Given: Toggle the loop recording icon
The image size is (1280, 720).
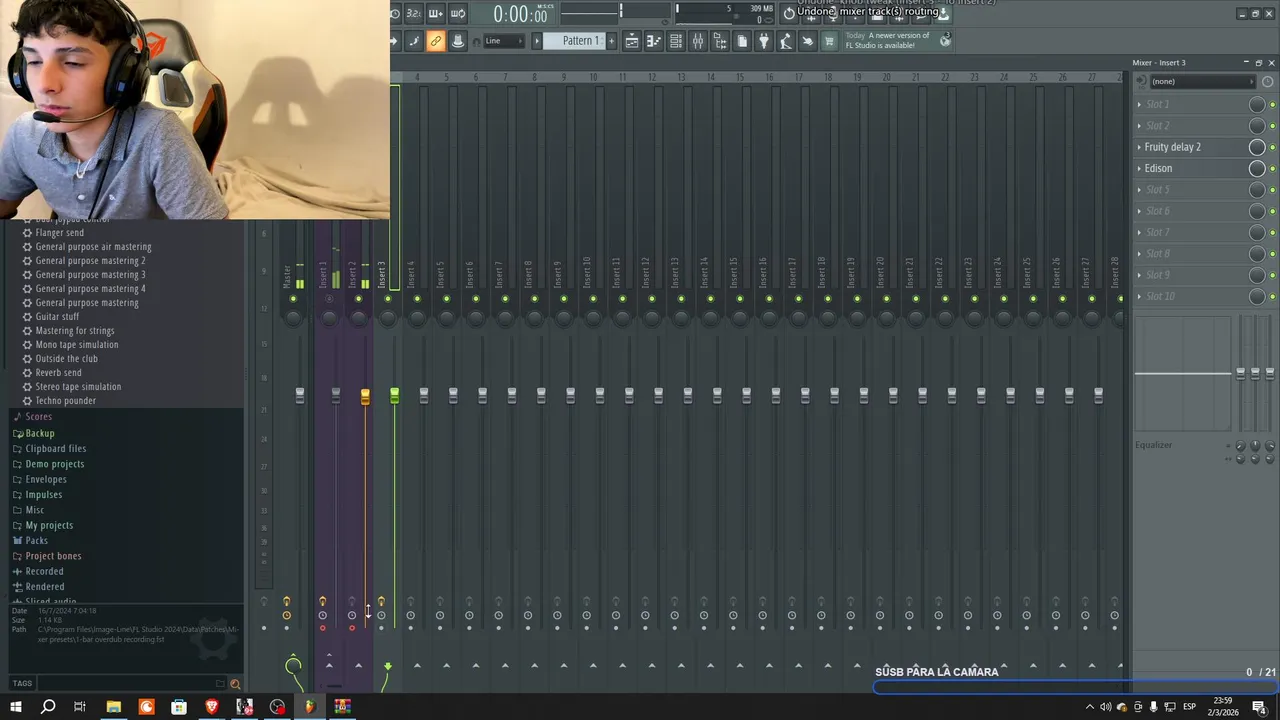Looking at the screenshot, I should [459, 13].
